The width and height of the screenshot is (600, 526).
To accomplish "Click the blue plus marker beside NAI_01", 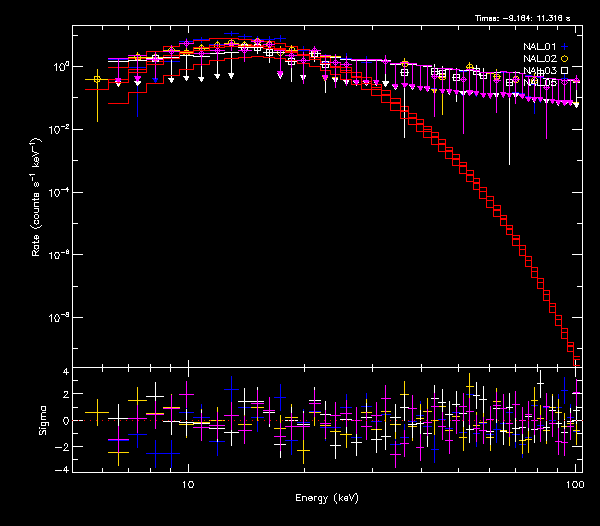I will click(564, 47).
